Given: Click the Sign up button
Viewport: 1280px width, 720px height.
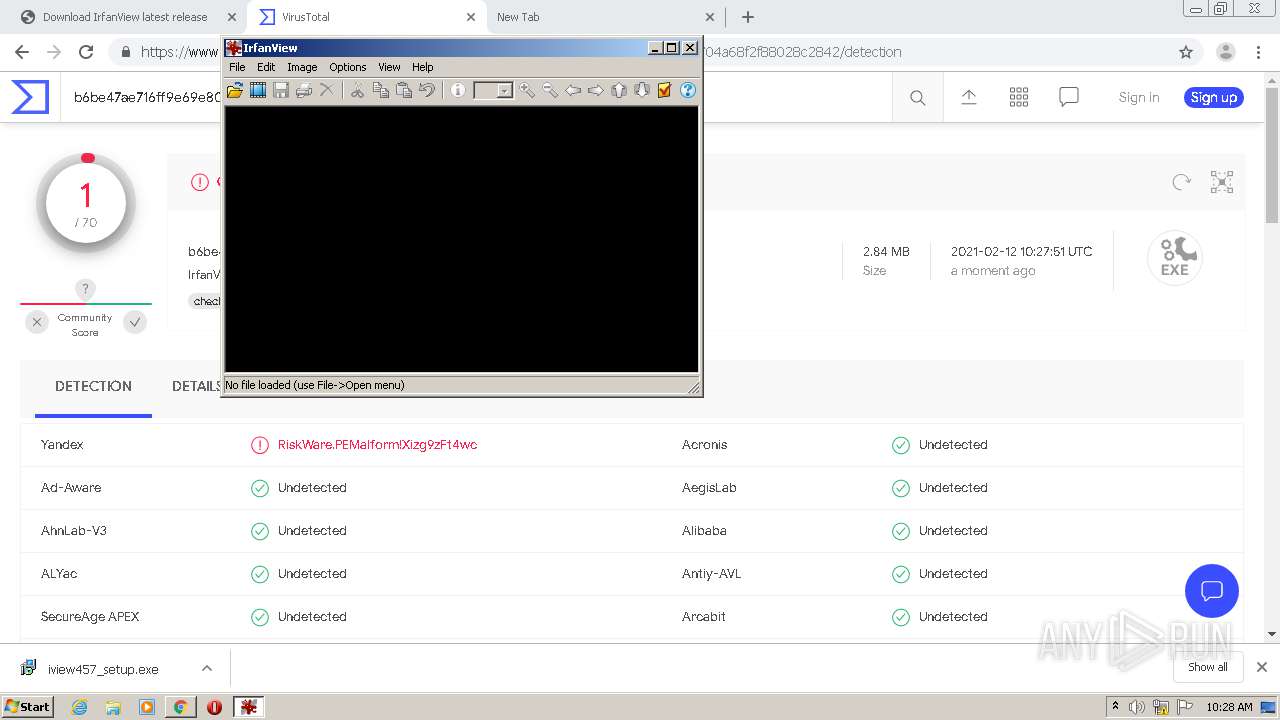Looking at the screenshot, I should [x=1214, y=97].
